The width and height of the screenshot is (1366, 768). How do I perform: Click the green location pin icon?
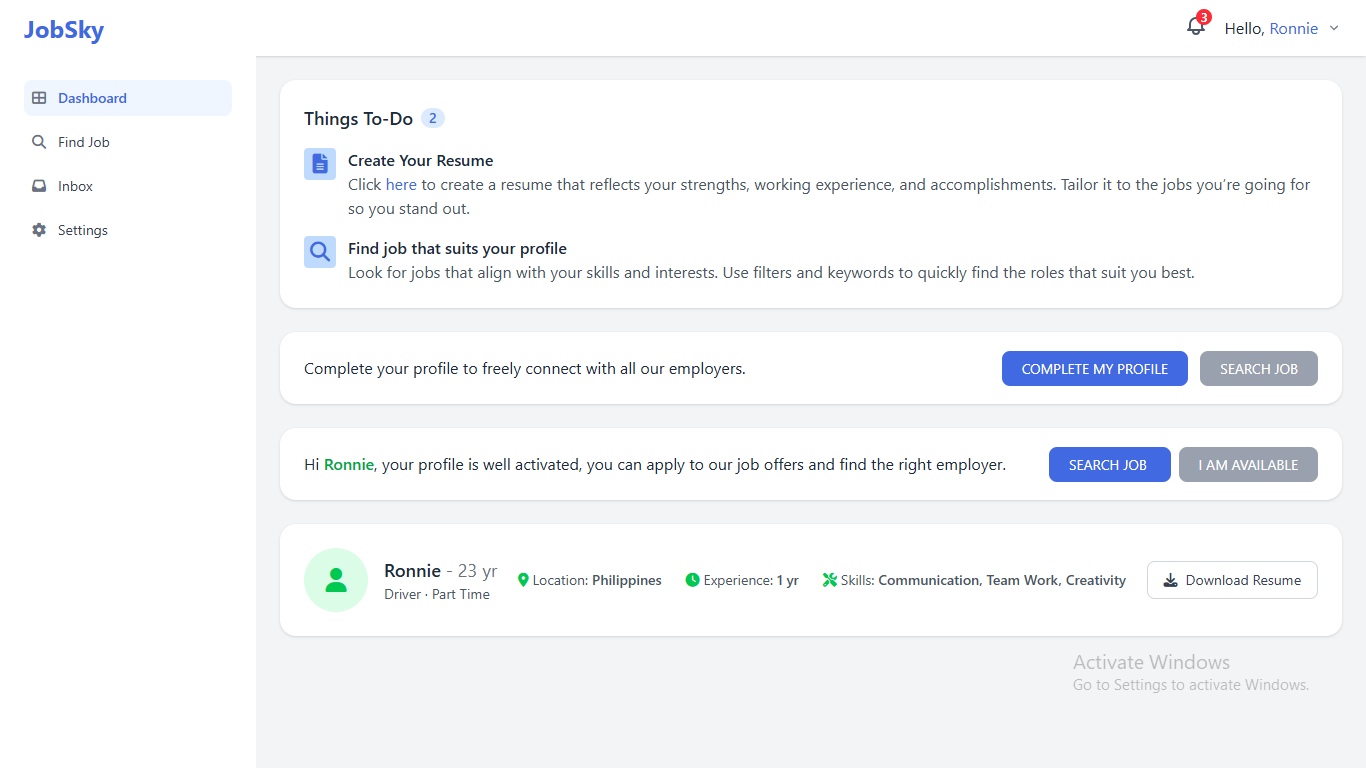[523, 580]
